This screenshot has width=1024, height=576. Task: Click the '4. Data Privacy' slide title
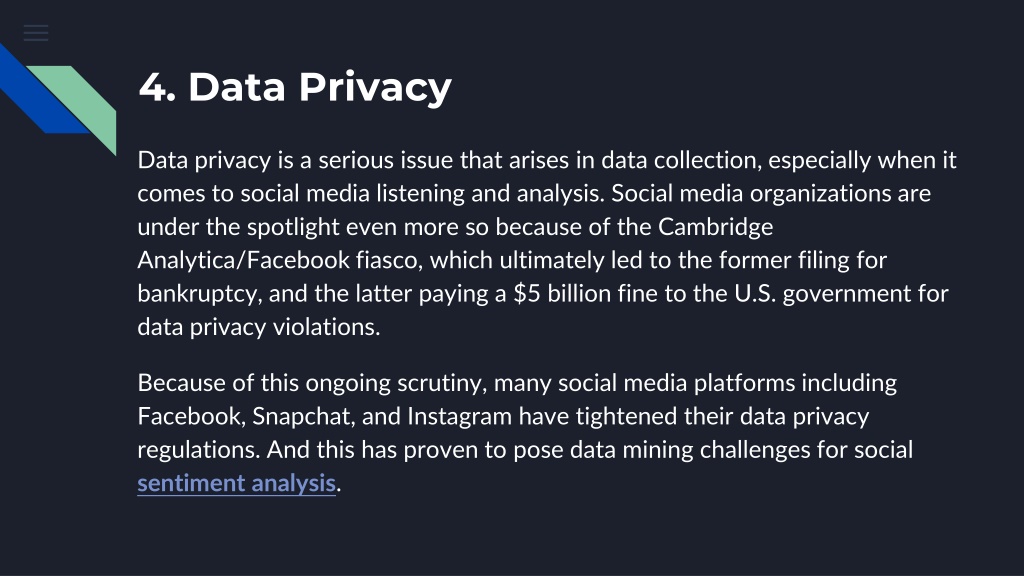click(x=295, y=87)
